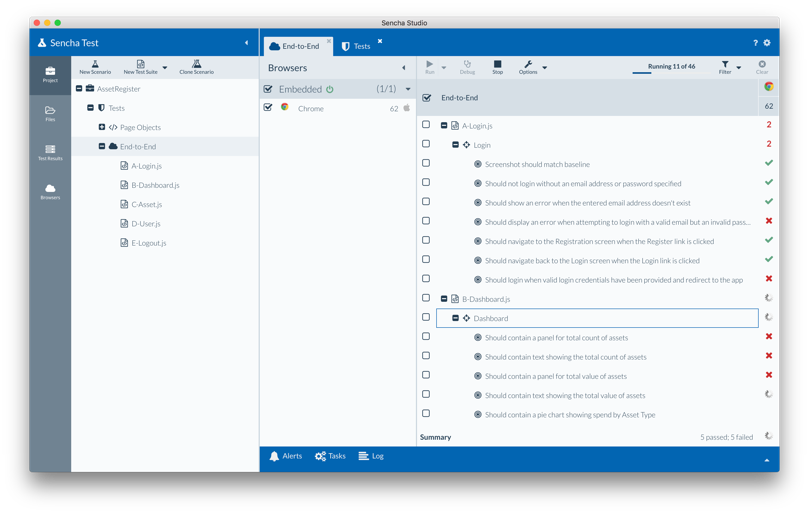Check the pie chart test checkbox
Image resolution: width=809 pixels, height=514 pixels.
pyautogui.click(x=426, y=413)
